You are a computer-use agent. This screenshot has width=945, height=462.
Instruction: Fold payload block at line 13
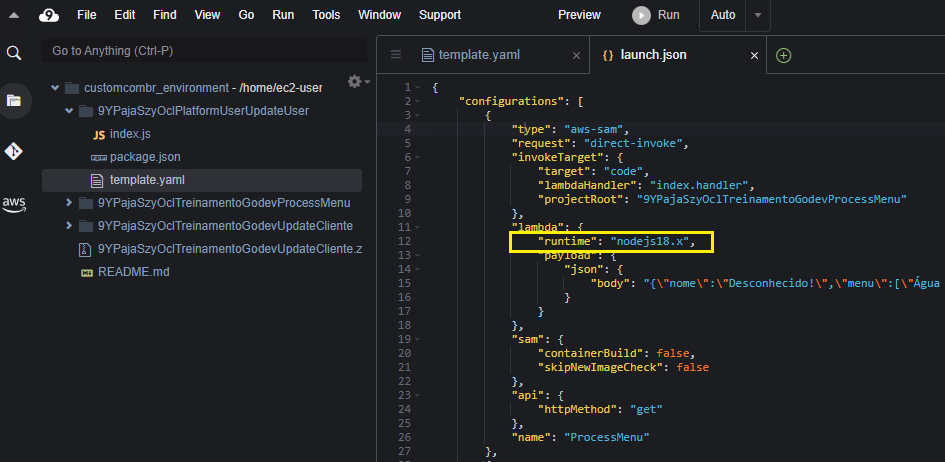click(x=418, y=255)
